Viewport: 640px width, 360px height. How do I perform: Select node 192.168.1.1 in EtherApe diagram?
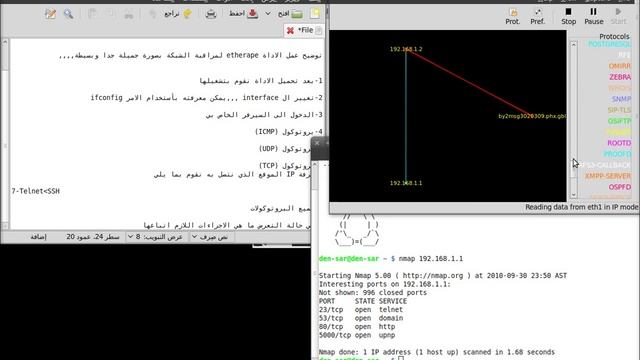406,183
